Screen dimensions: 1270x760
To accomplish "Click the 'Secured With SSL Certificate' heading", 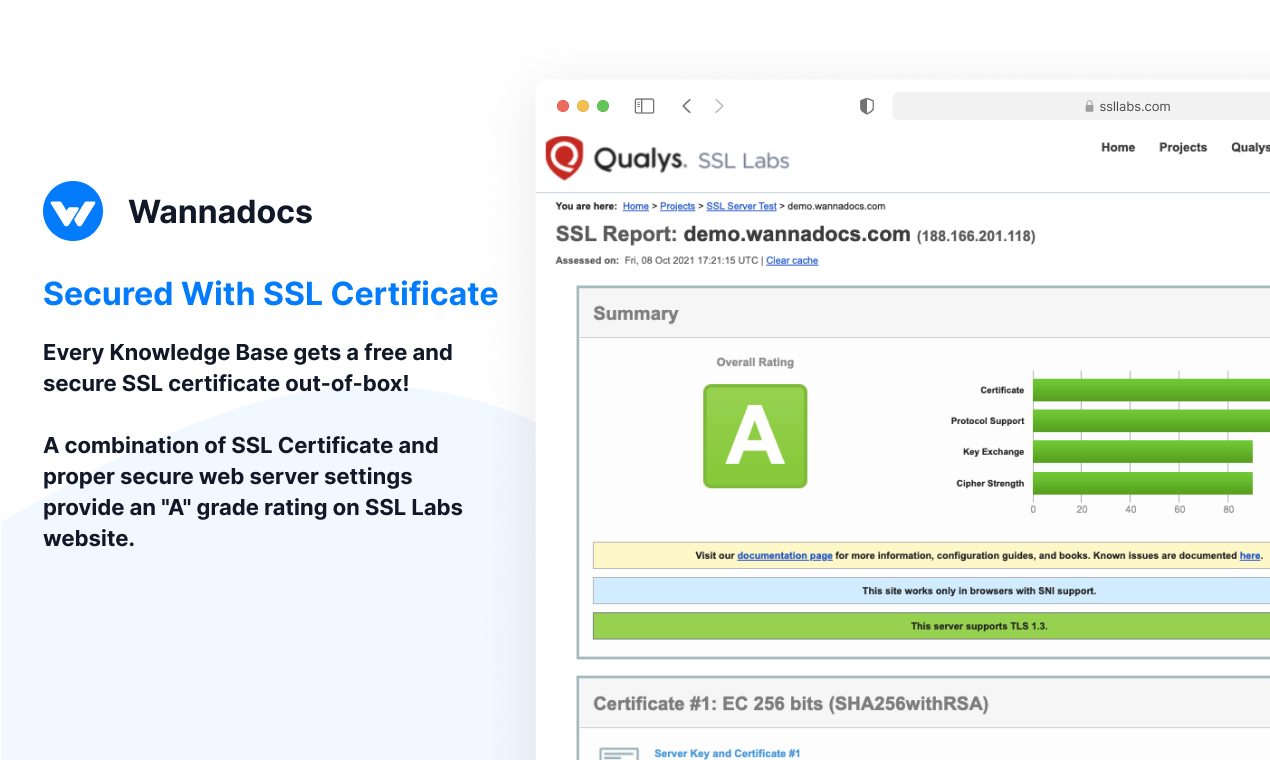I will pyautogui.click(x=271, y=294).
